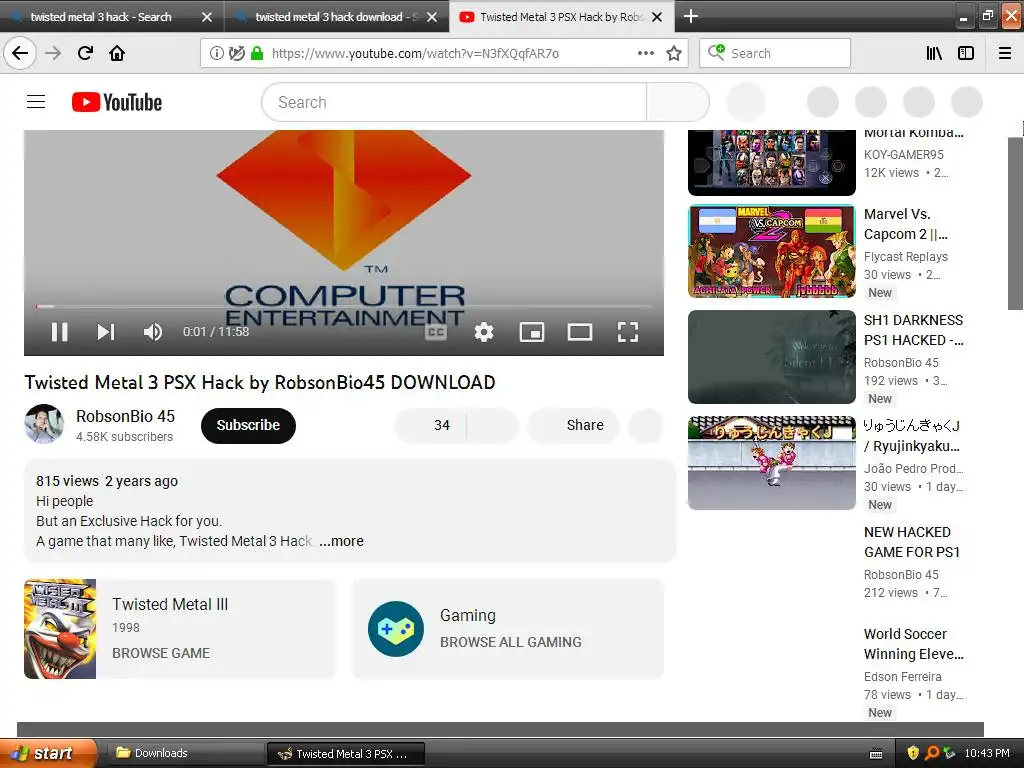Click the green padlock security icon

click(x=257, y=53)
